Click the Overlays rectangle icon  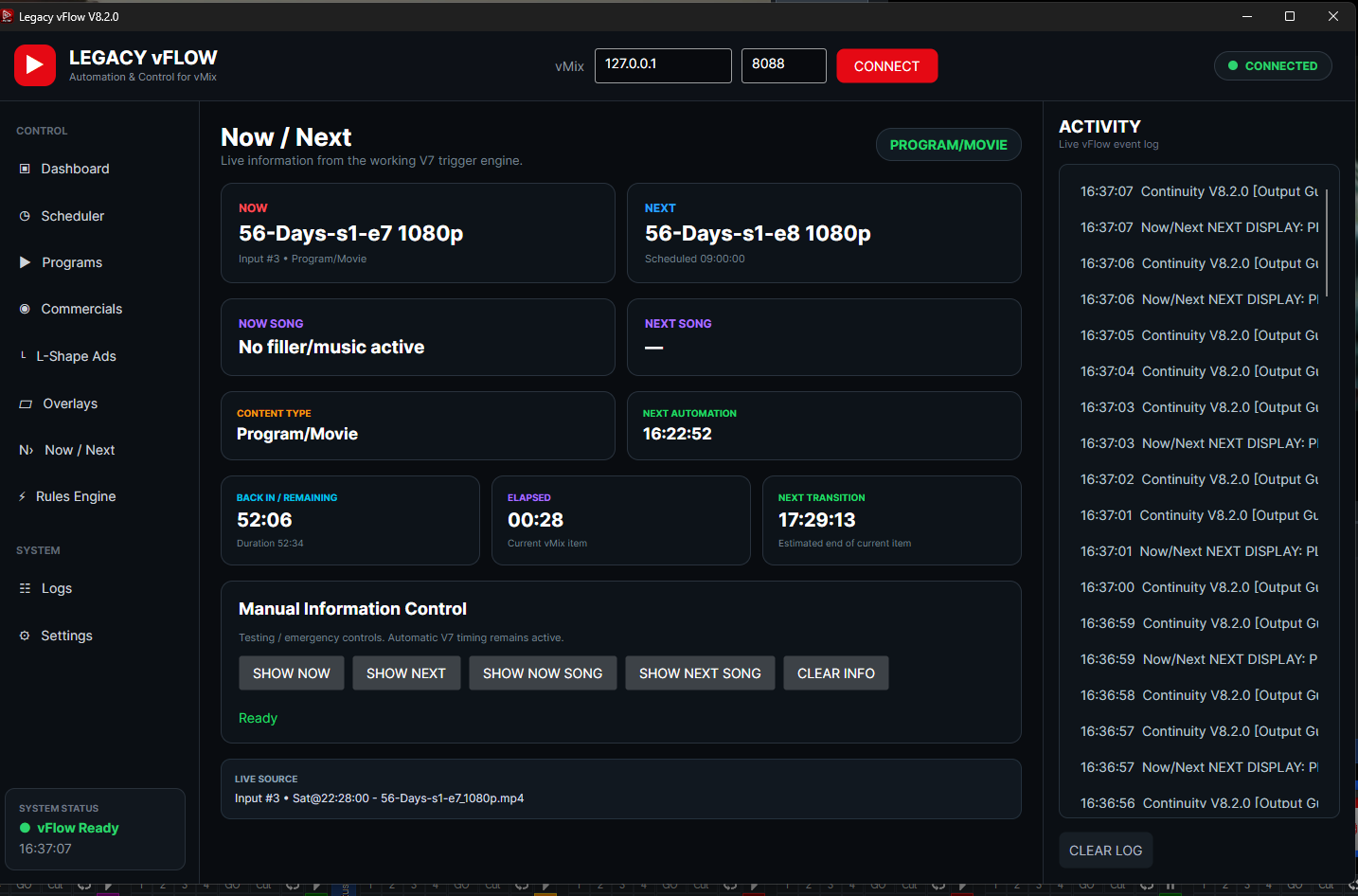pos(26,403)
